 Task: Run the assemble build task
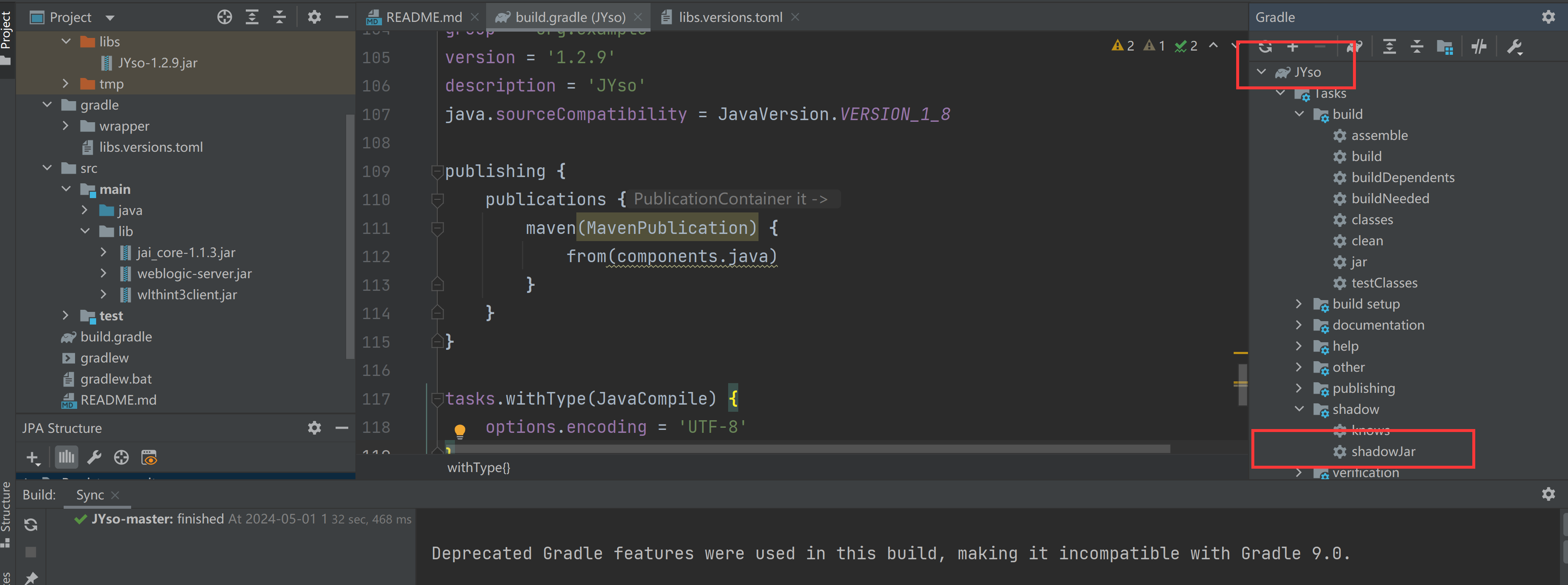(x=1378, y=135)
